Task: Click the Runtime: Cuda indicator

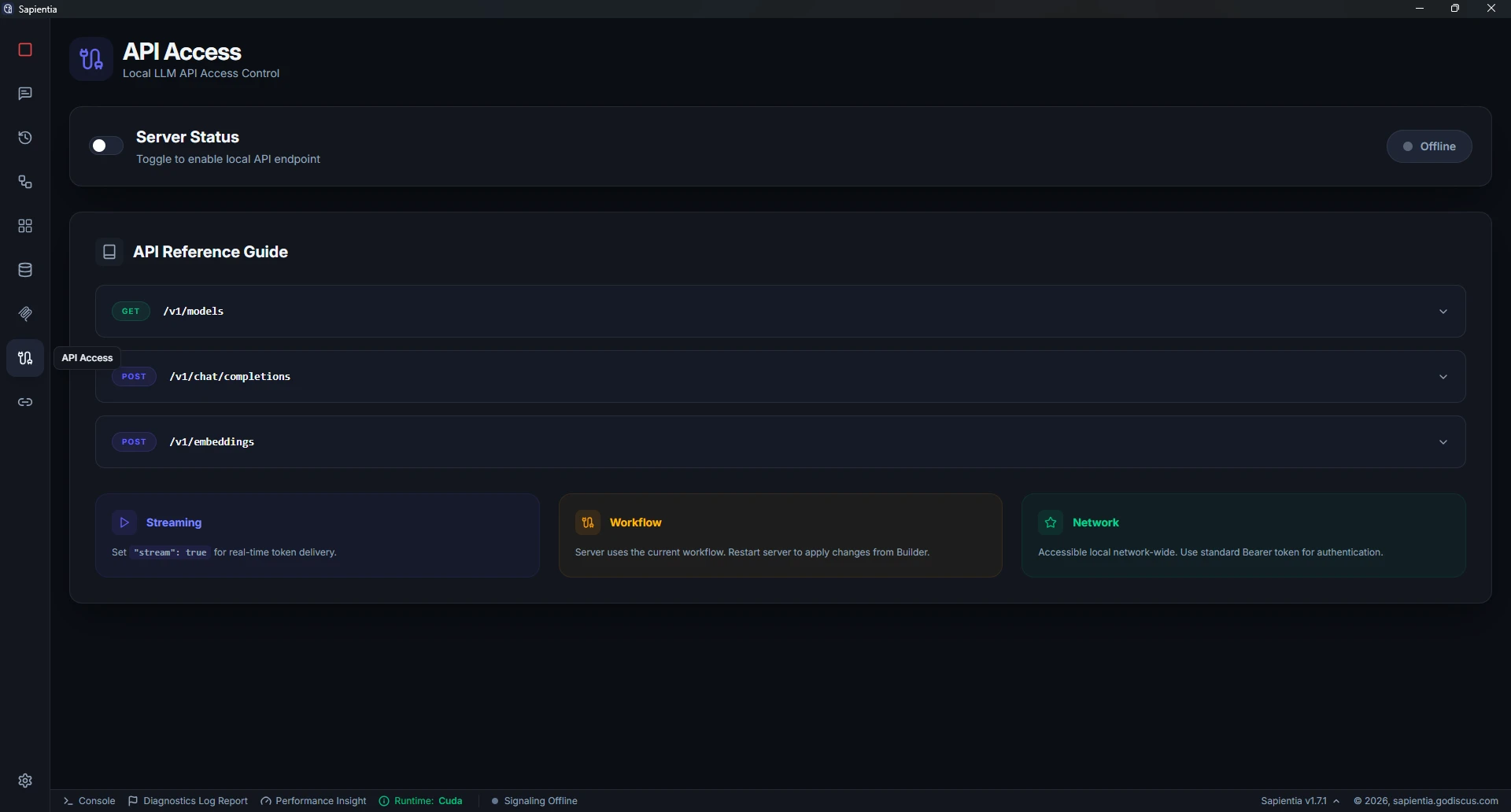Action: pos(421,800)
